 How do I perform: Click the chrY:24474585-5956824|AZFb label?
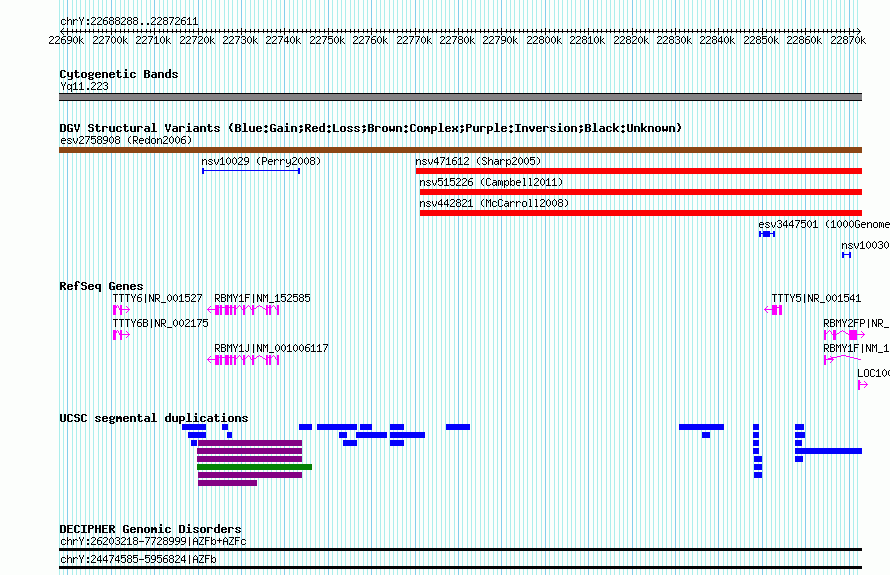pos(138,559)
